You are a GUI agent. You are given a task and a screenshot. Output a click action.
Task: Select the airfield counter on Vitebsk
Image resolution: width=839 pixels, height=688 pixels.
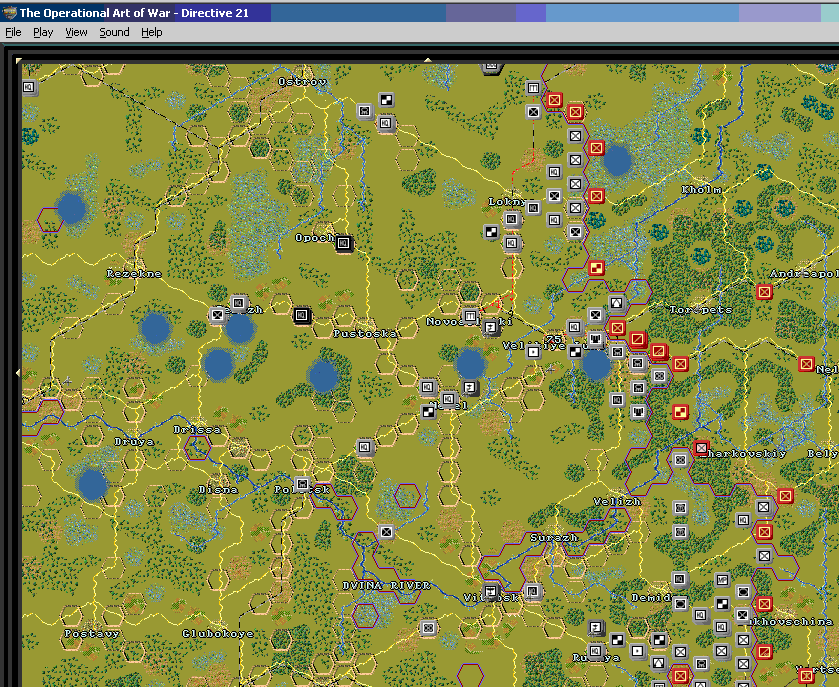click(490, 591)
